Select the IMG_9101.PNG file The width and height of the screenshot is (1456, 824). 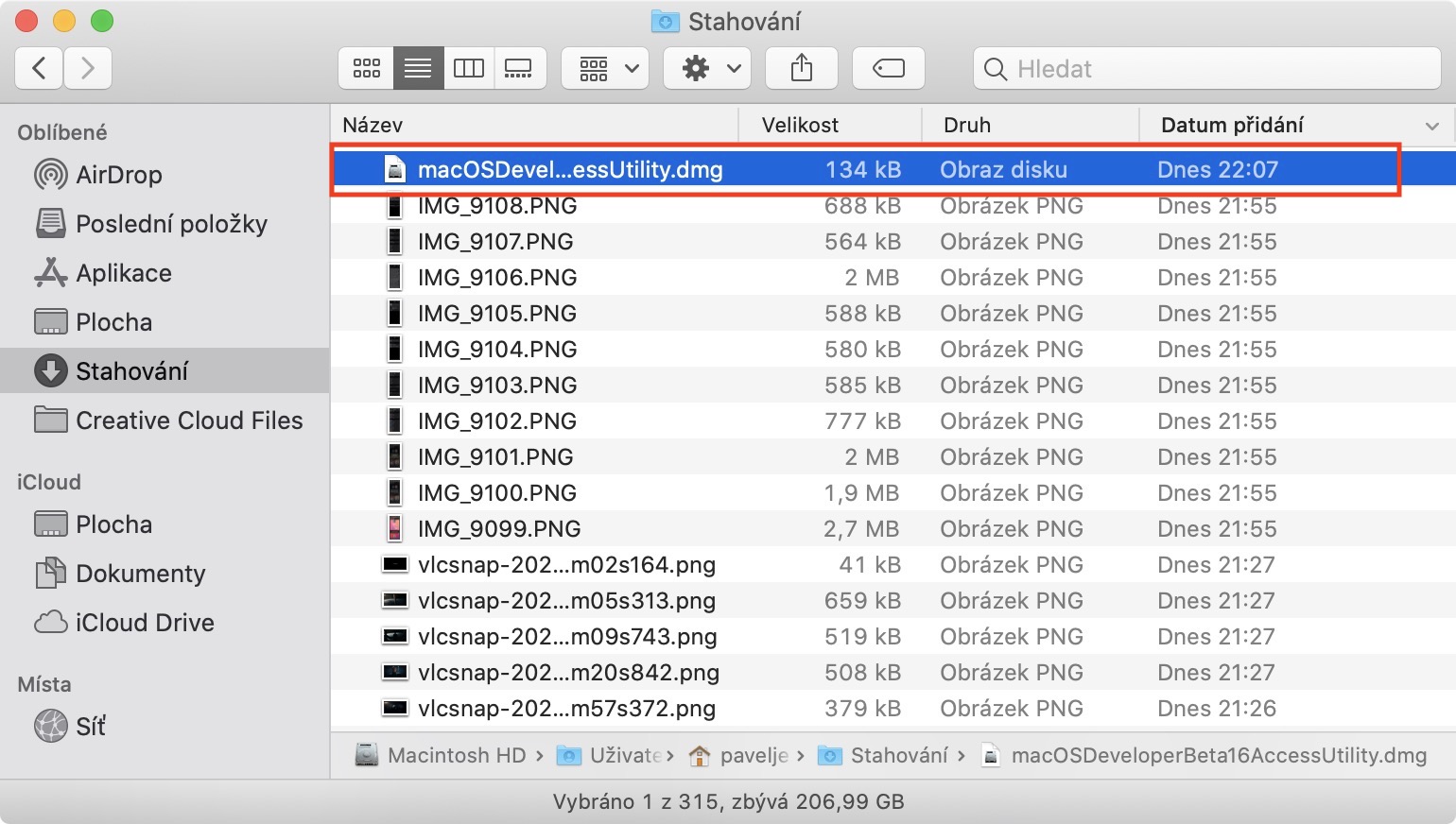click(893, 457)
